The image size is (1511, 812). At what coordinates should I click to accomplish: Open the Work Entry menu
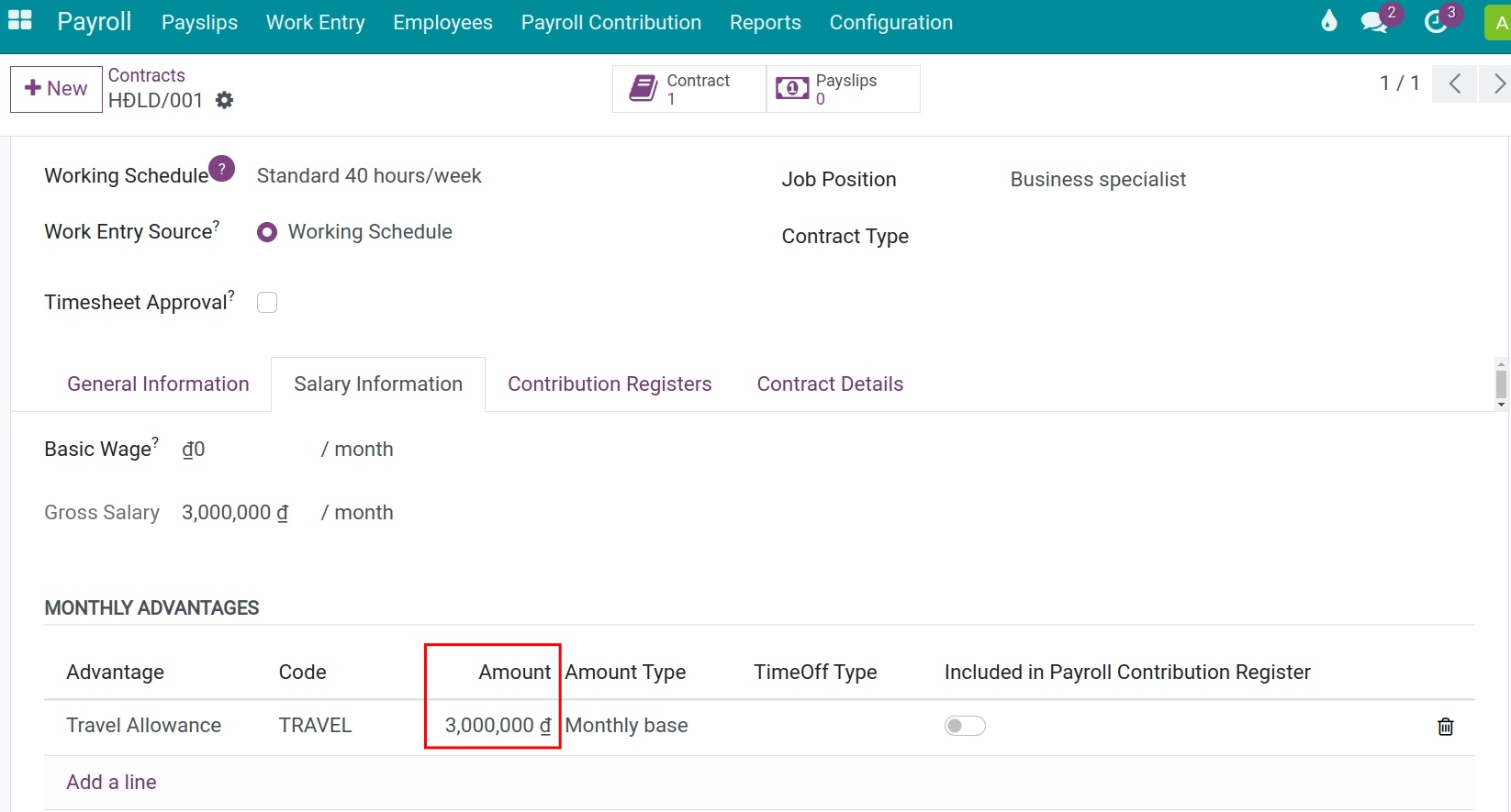tap(315, 22)
